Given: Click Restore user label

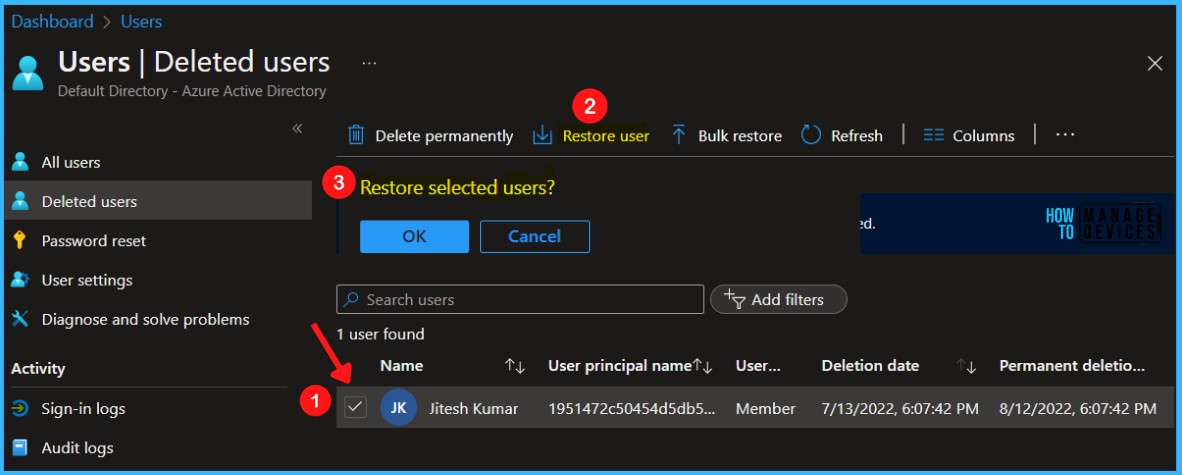Looking at the screenshot, I should (606, 136).
